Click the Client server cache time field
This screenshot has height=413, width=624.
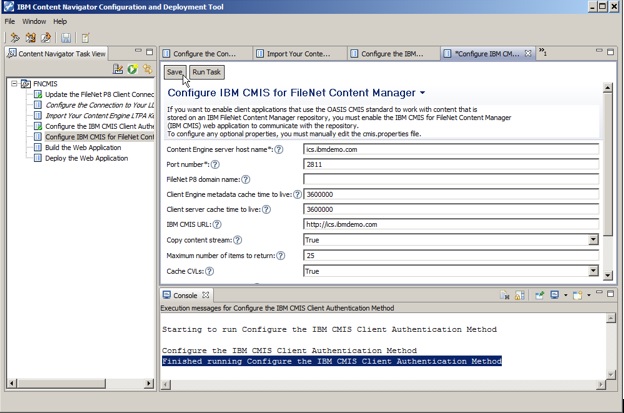tap(451, 209)
